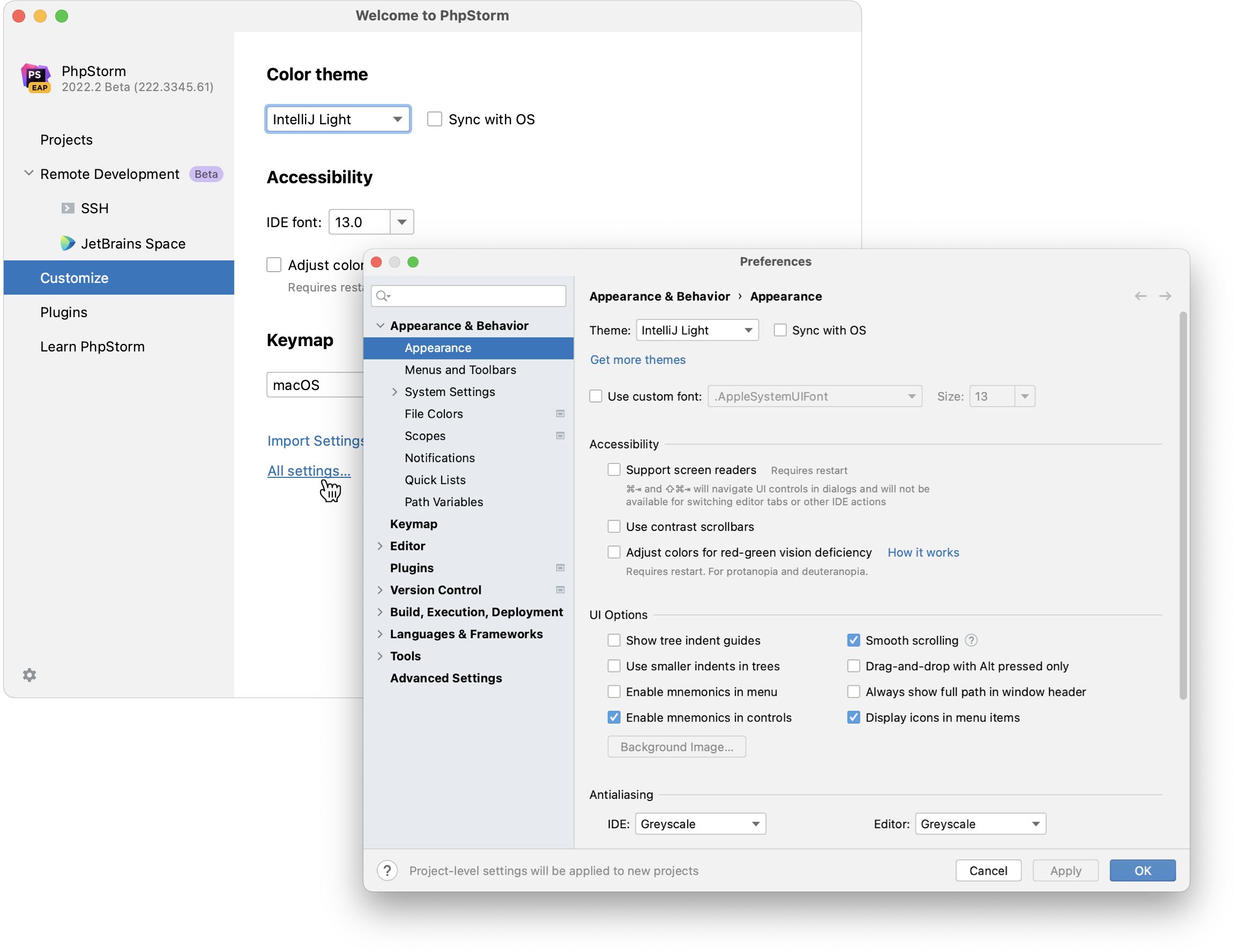Open the Editor antialiasing Greyscale dropdown

(980, 824)
